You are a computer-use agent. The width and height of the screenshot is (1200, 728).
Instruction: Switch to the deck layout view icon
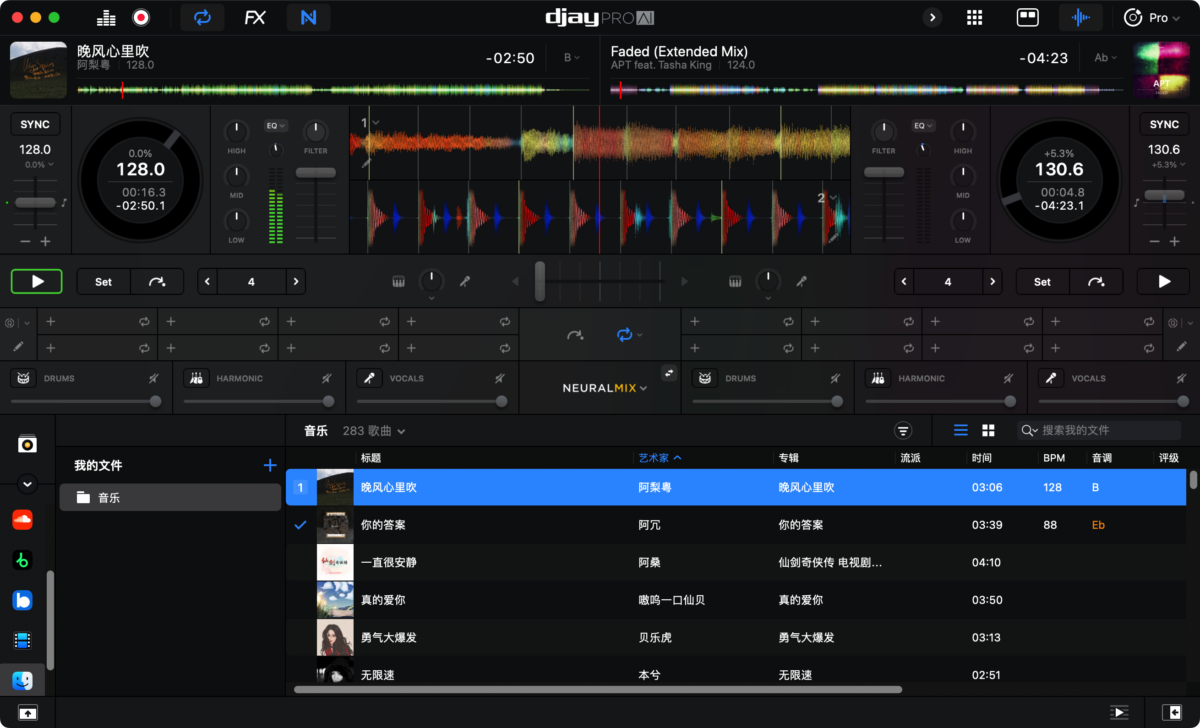(1027, 17)
